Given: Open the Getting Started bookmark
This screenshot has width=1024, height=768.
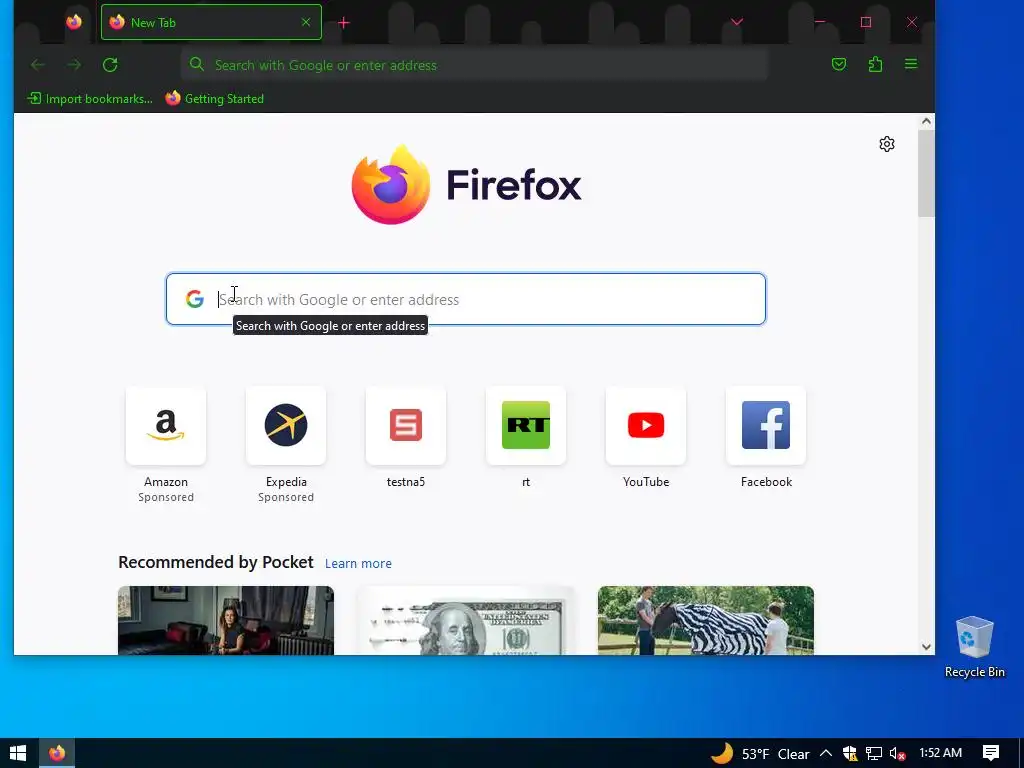Looking at the screenshot, I should click(214, 99).
